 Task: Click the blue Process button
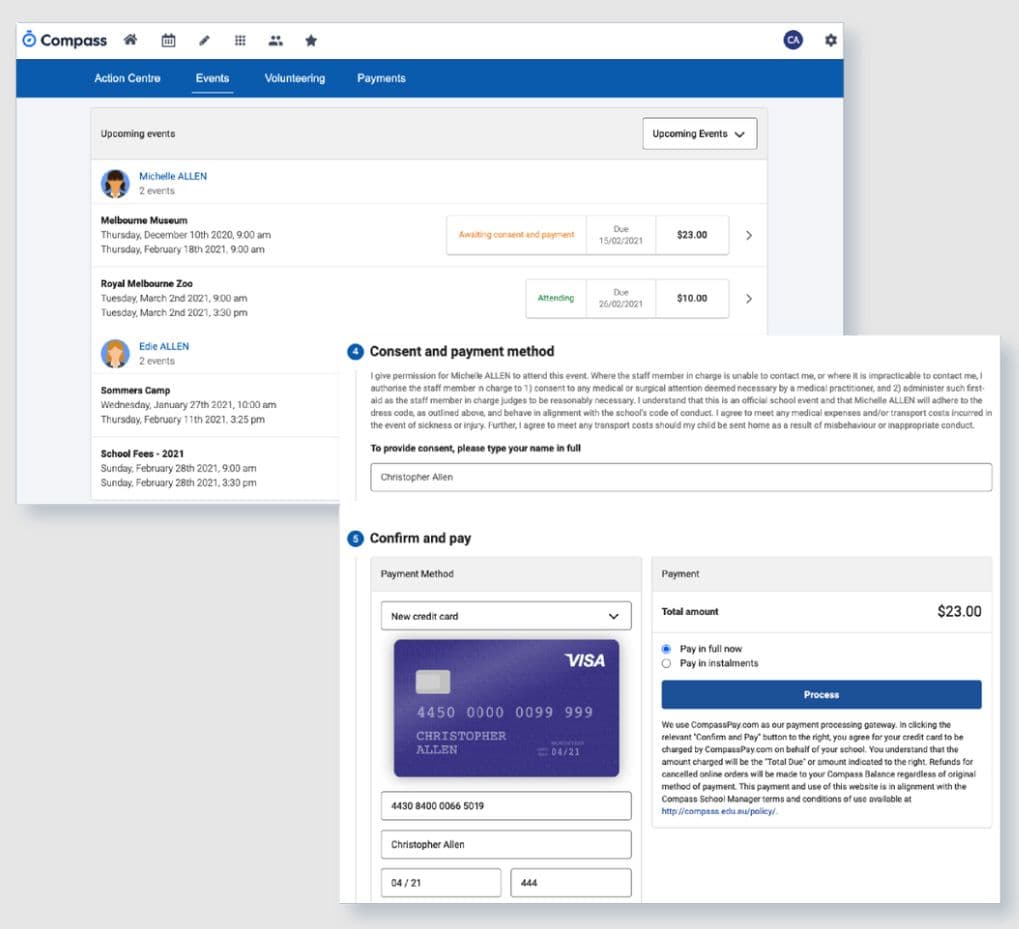pos(821,694)
